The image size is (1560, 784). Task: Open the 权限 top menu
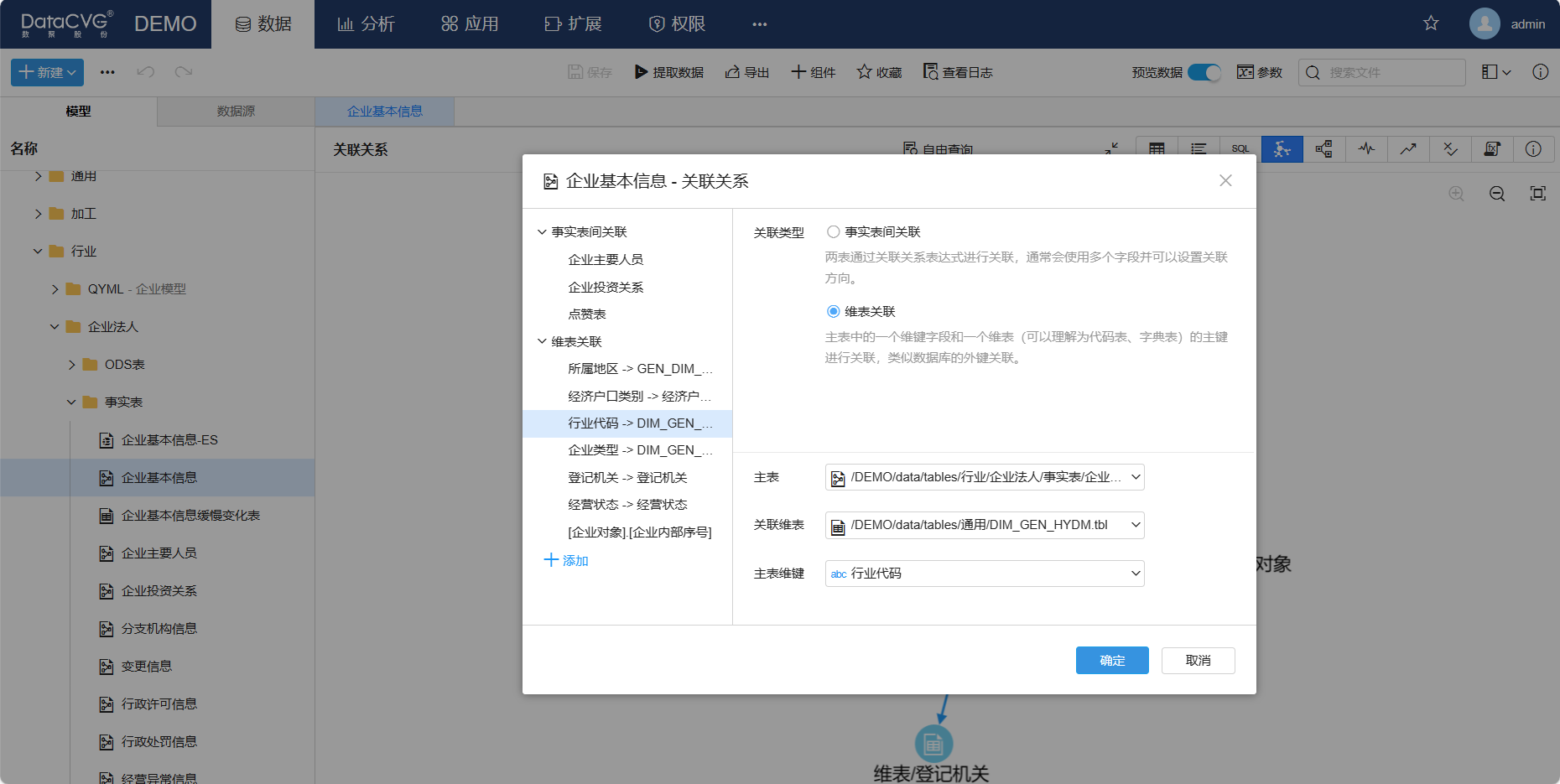(x=677, y=24)
